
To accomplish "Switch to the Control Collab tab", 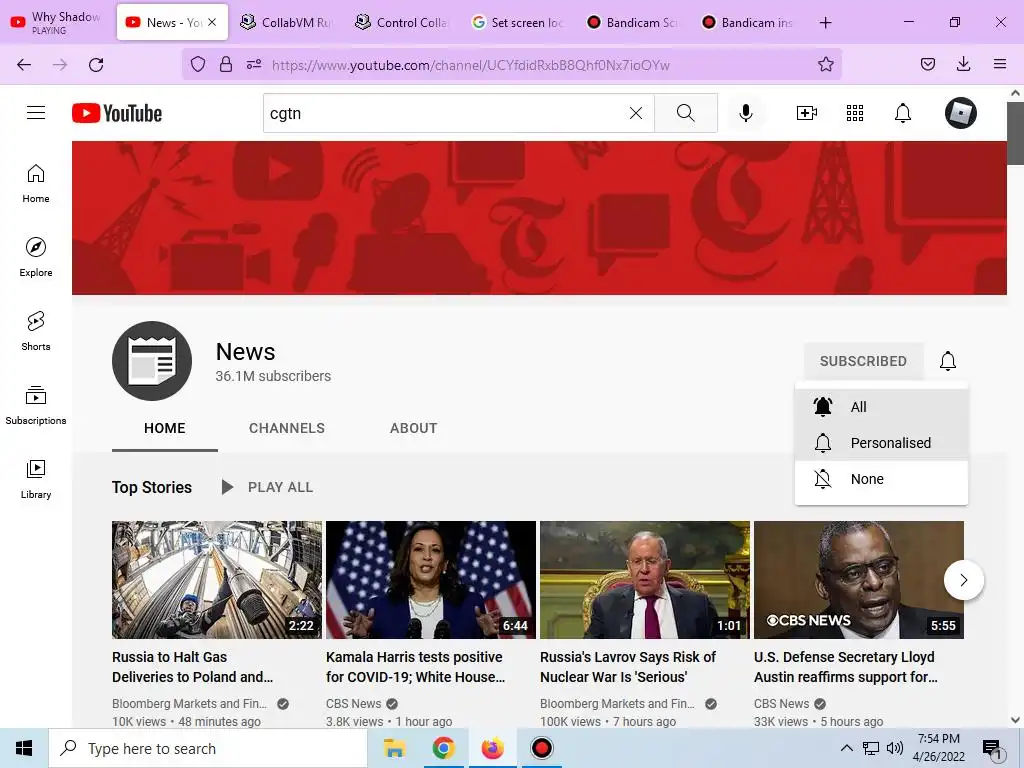I will pyautogui.click(x=401, y=22).
